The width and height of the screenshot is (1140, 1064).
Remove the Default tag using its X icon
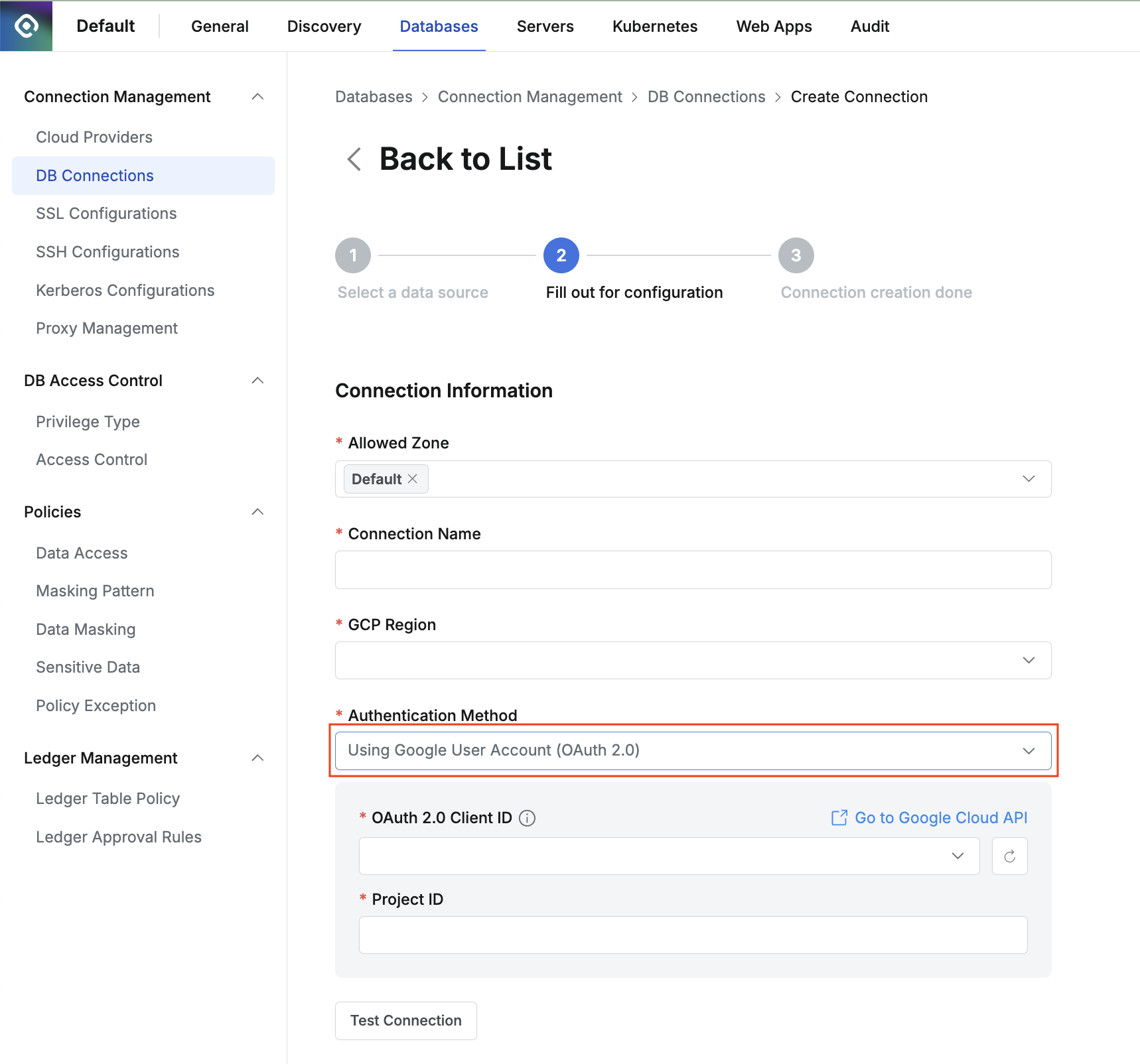413,478
